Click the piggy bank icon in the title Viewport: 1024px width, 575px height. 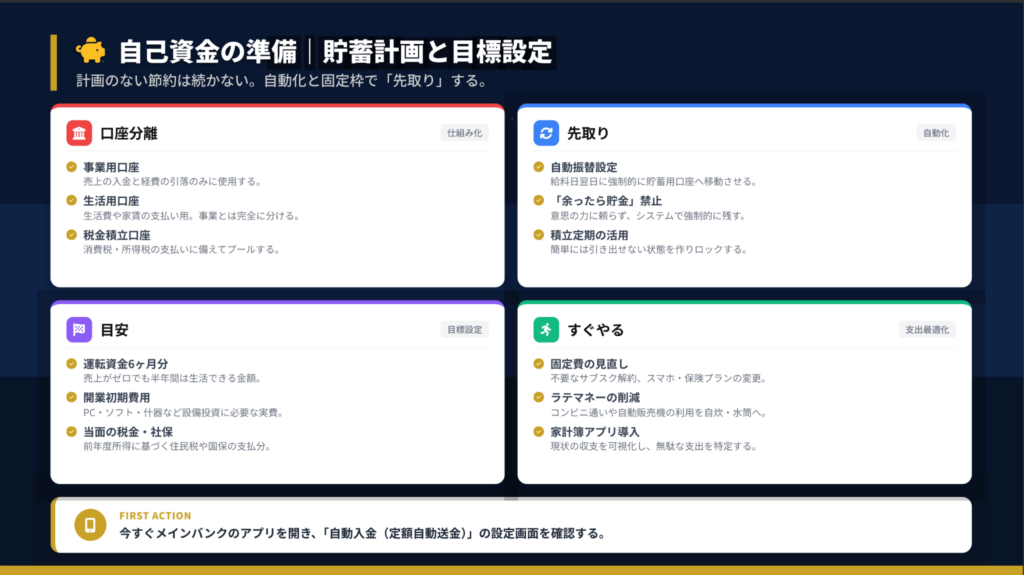(x=90, y=51)
